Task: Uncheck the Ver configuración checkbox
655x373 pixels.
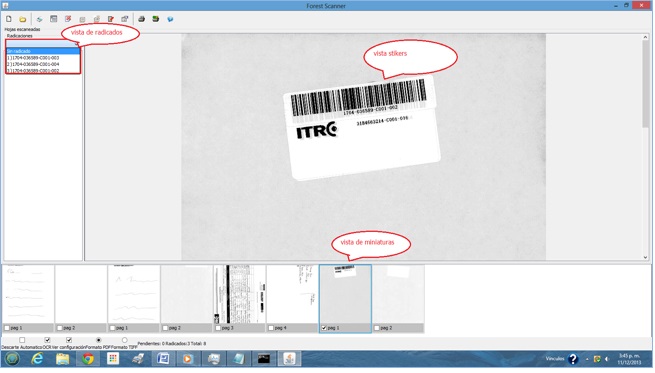Action: pos(69,340)
